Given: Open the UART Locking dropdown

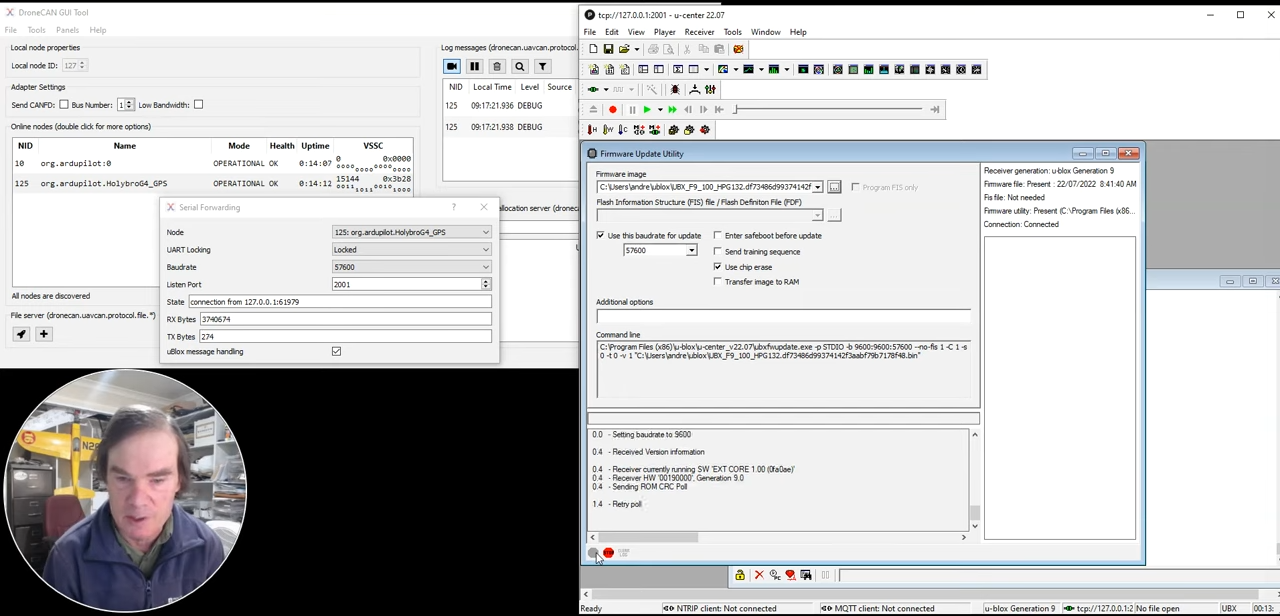Looking at the screenshot, I should coord(411,250).
